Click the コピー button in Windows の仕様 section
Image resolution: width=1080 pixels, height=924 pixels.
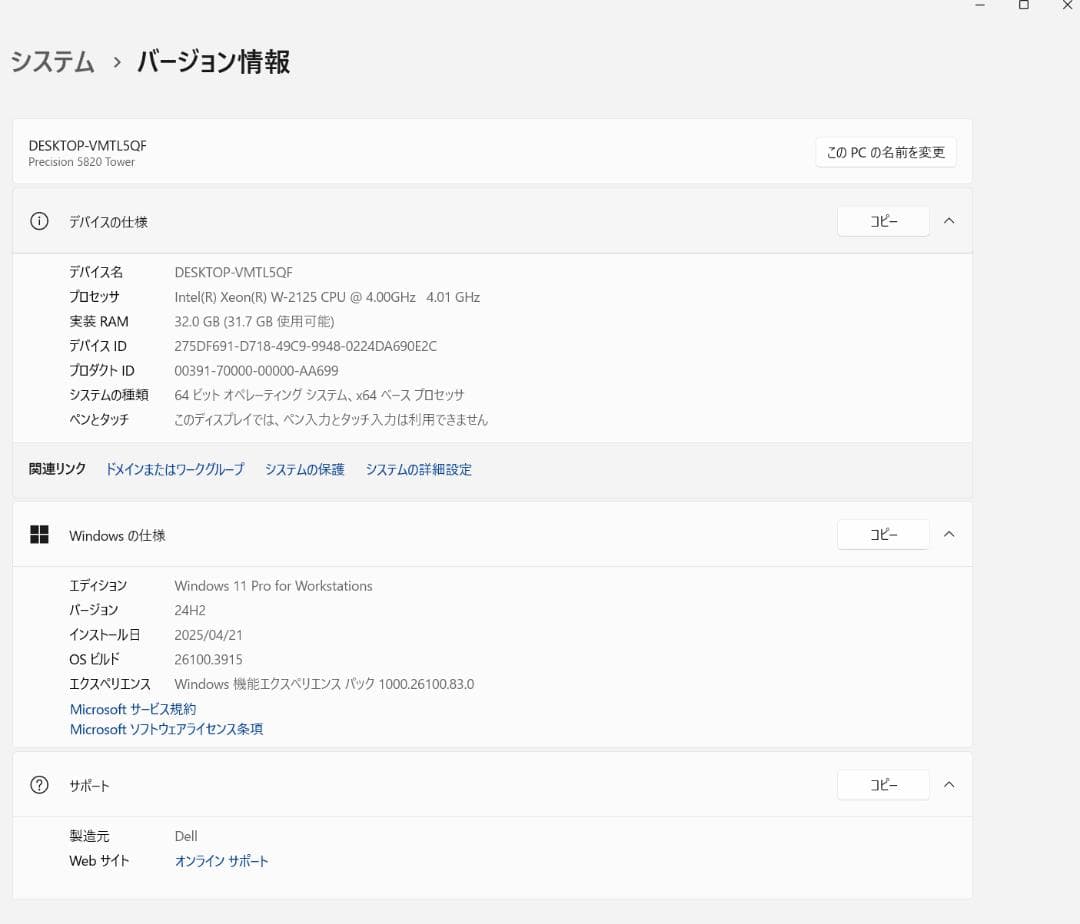(x=883, y=534)
